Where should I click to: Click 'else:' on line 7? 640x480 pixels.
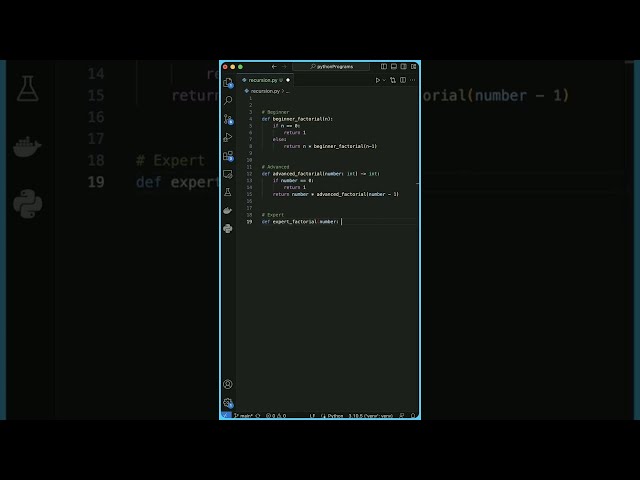click(279, 140)
